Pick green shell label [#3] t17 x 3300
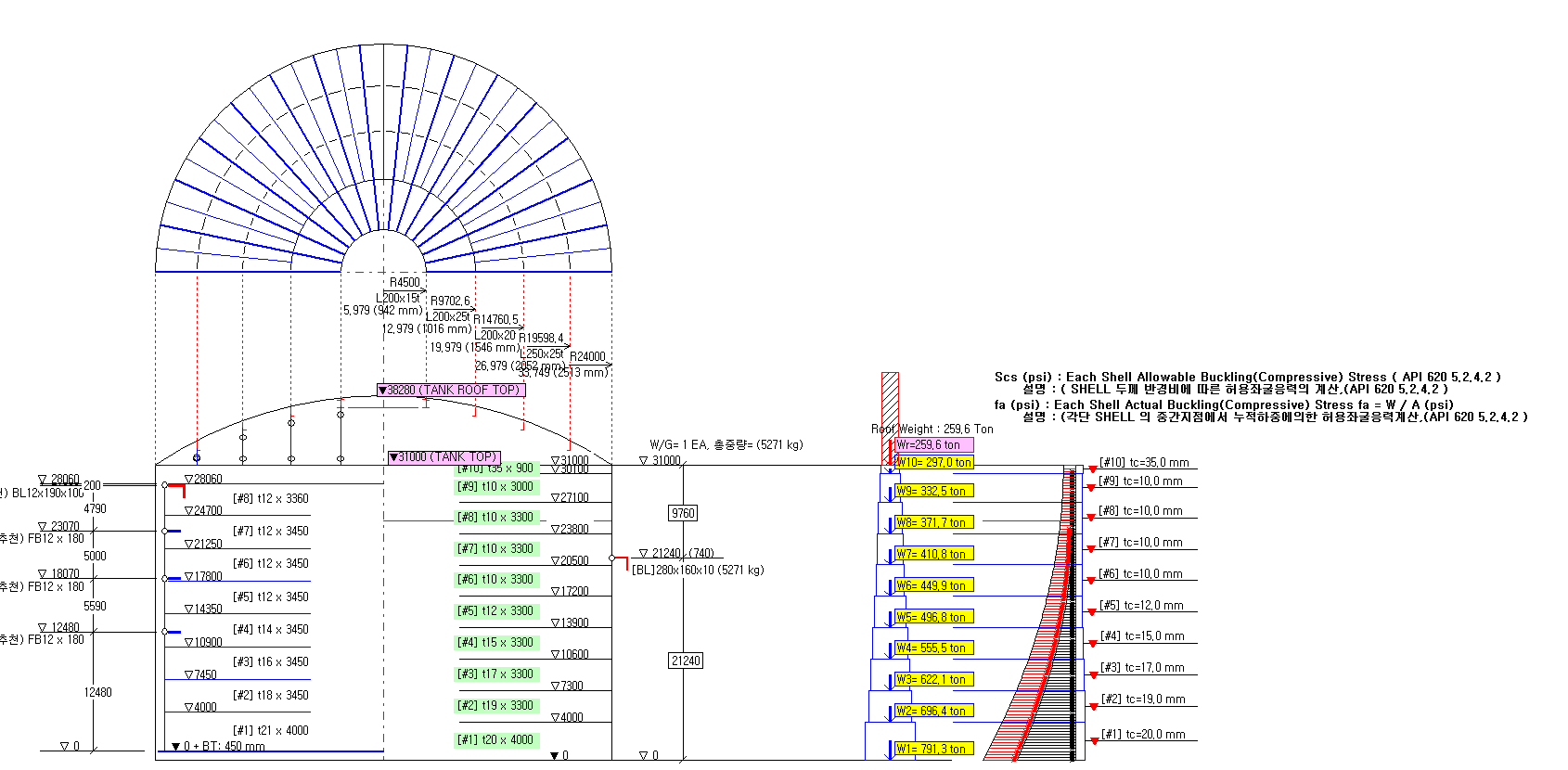 point(496,674)
